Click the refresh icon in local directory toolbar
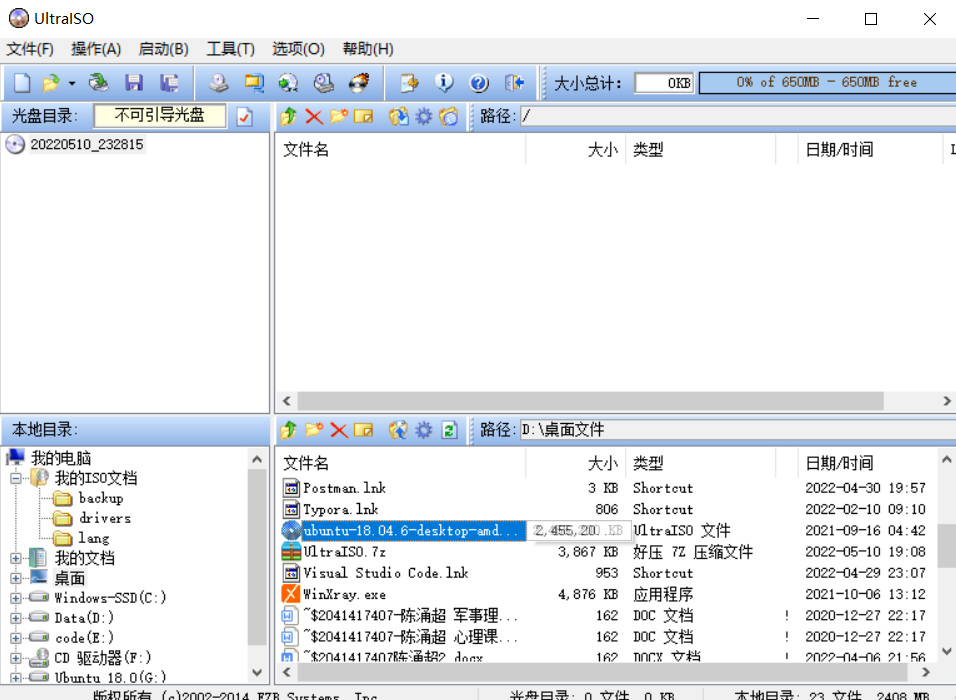The width and height of the screenshot is (956, 700). click(x=449, y=430)
